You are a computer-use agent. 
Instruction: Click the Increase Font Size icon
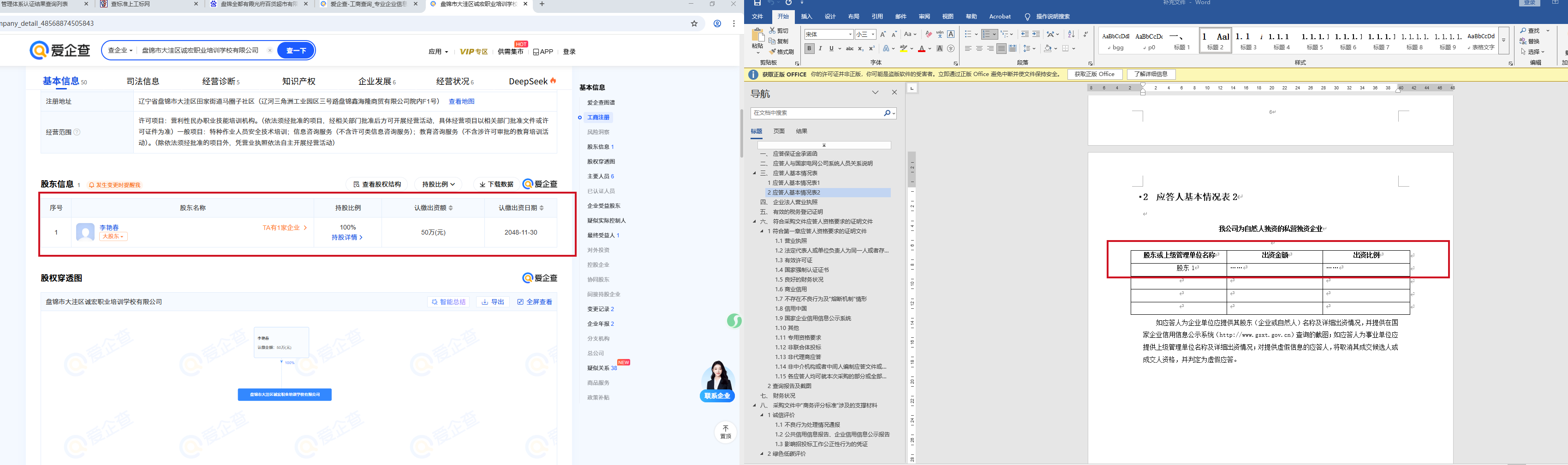(x=883, y=35)
